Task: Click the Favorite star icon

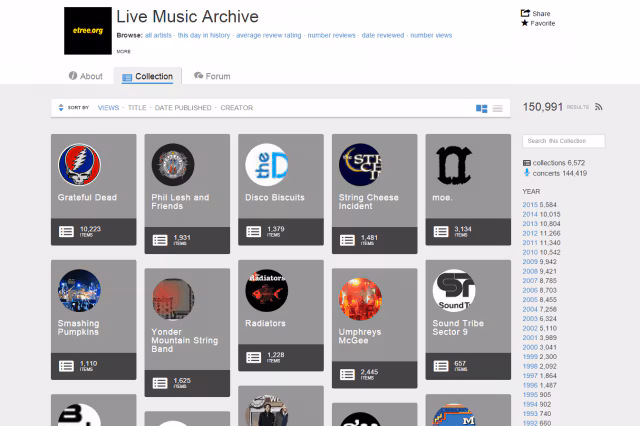Action: pos(524,23)
